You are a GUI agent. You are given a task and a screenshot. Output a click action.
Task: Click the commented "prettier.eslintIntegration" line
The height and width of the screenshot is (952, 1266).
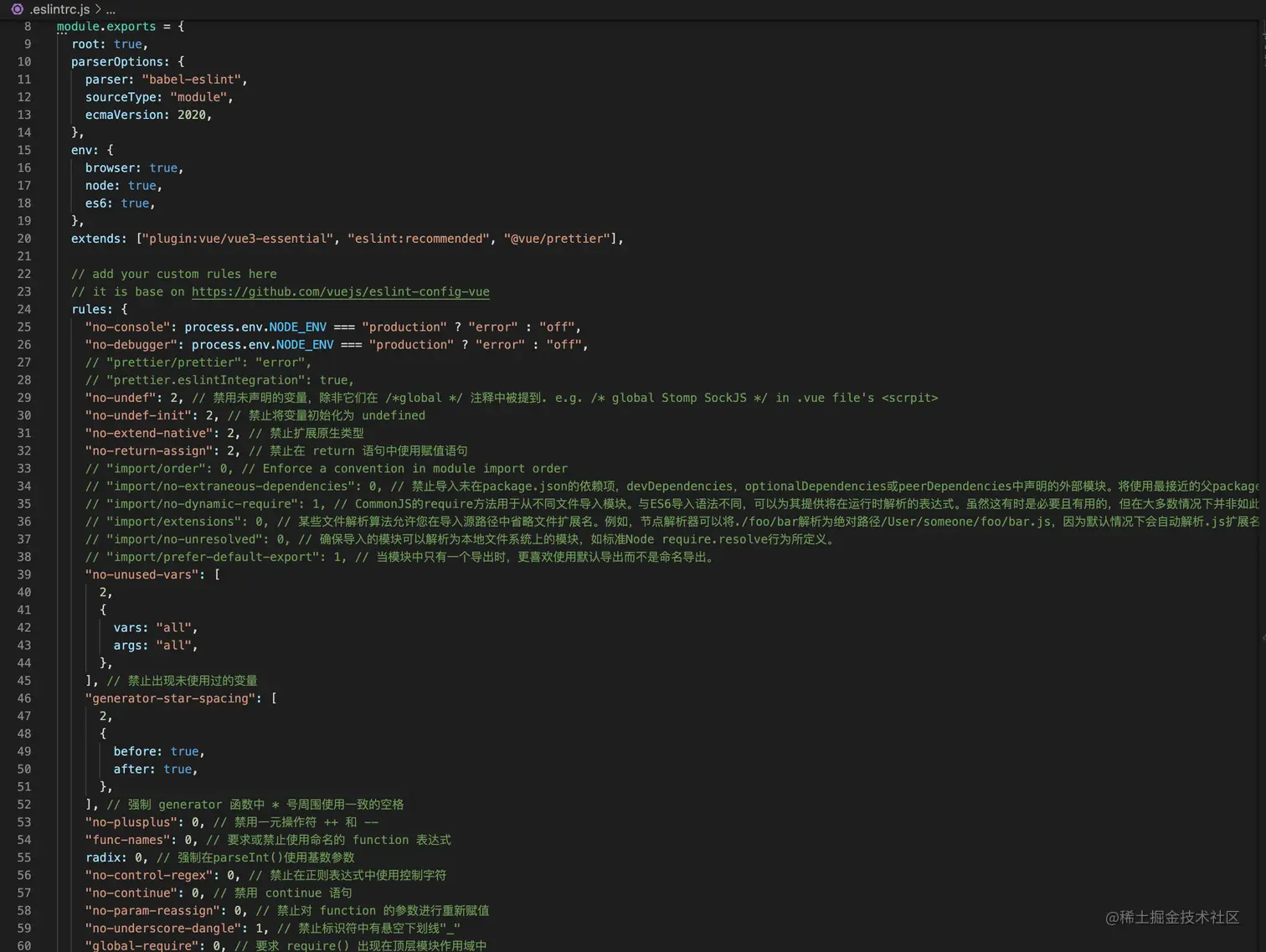219,379
